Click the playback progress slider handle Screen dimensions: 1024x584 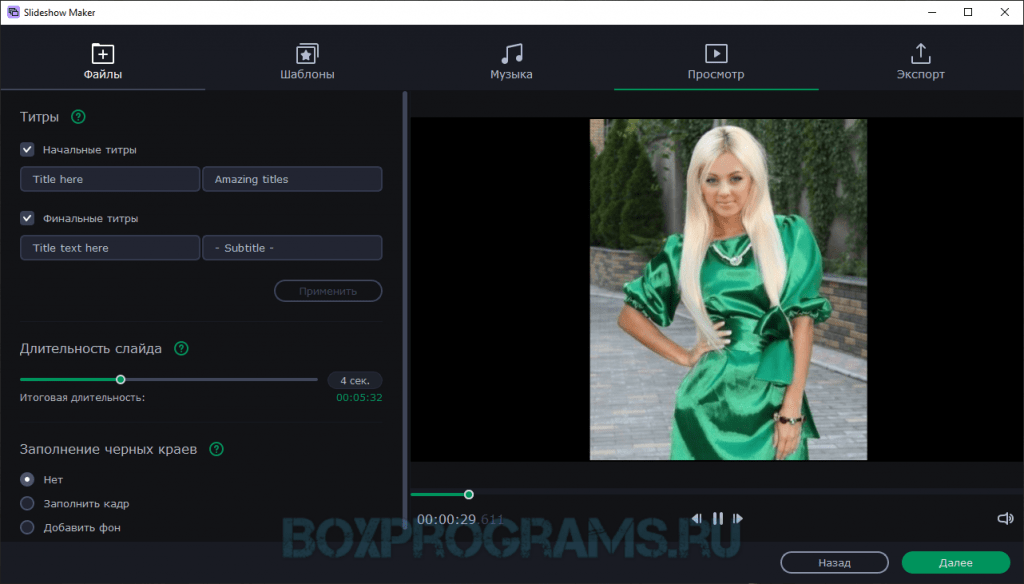tap(468, 495)
